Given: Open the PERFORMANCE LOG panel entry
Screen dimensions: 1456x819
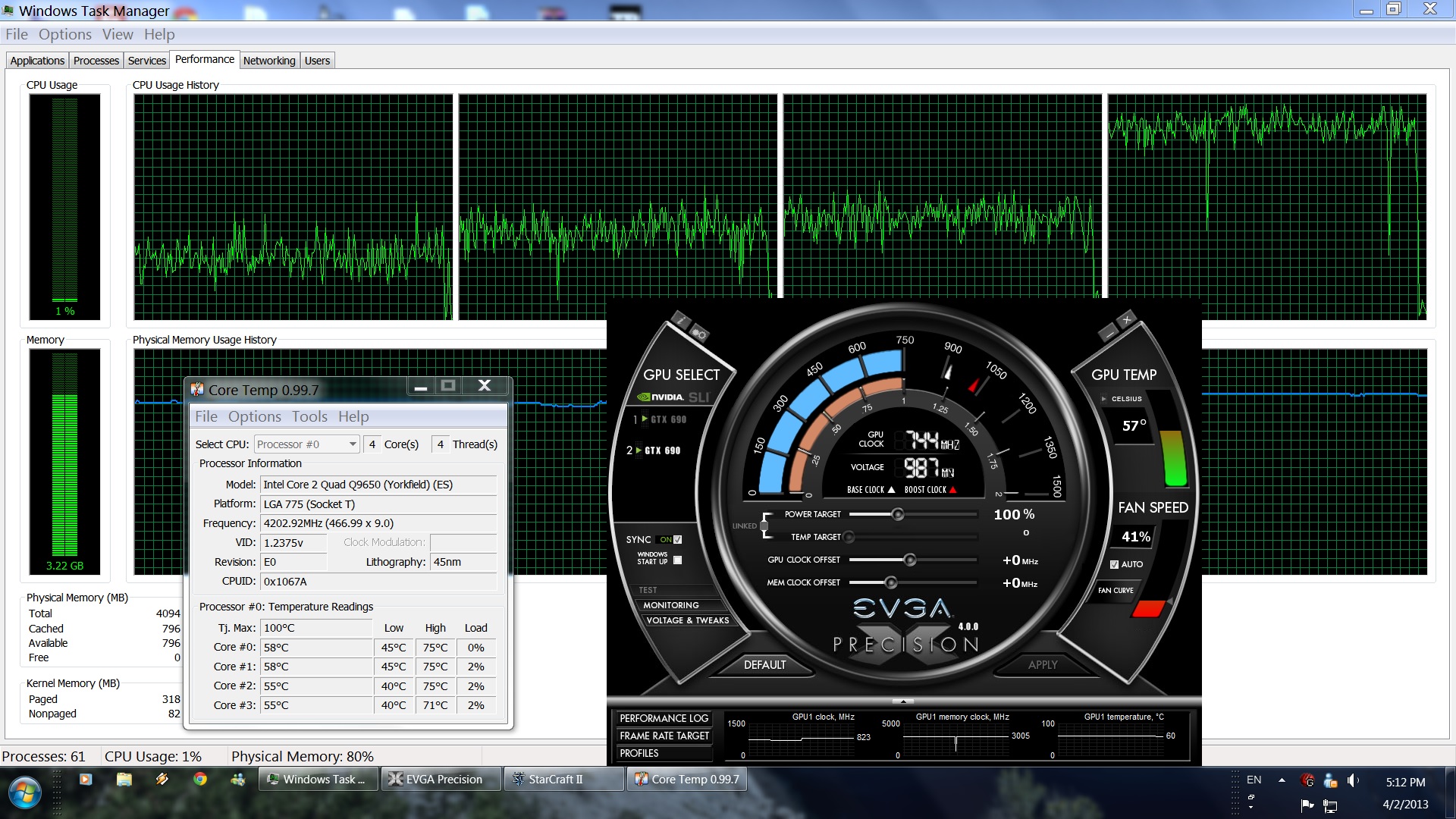Looking at the screenshot, I should click(x=664, y=718).
